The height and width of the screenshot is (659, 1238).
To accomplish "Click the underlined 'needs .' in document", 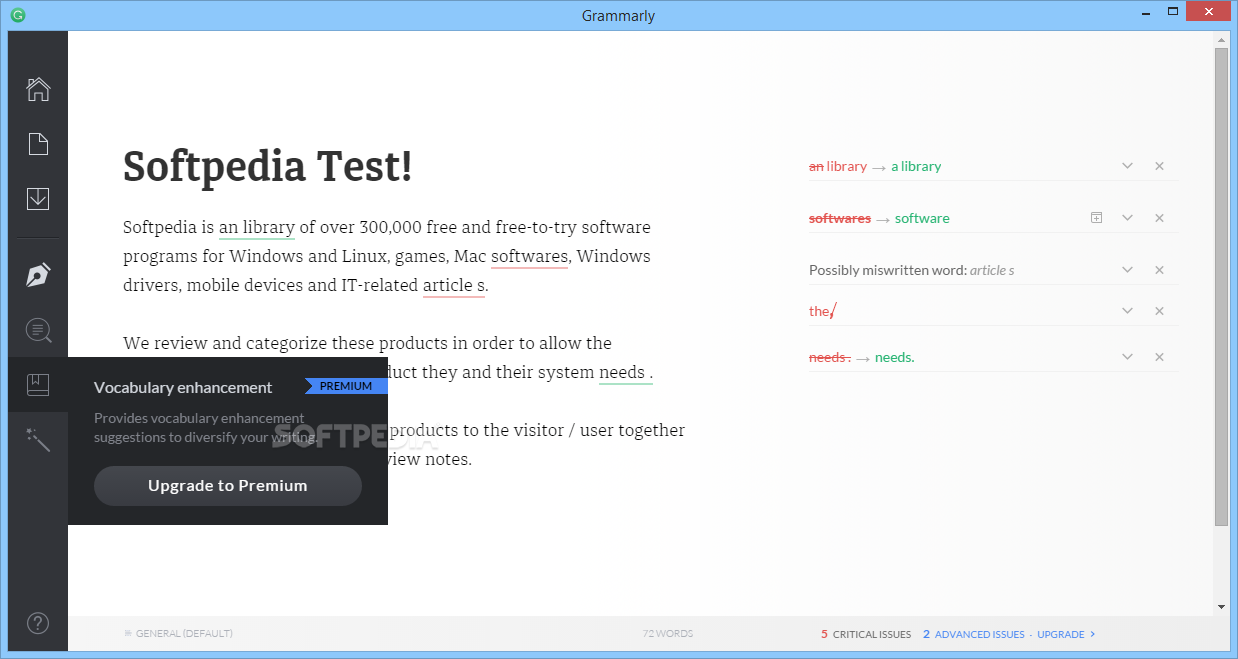I will 626,373.
